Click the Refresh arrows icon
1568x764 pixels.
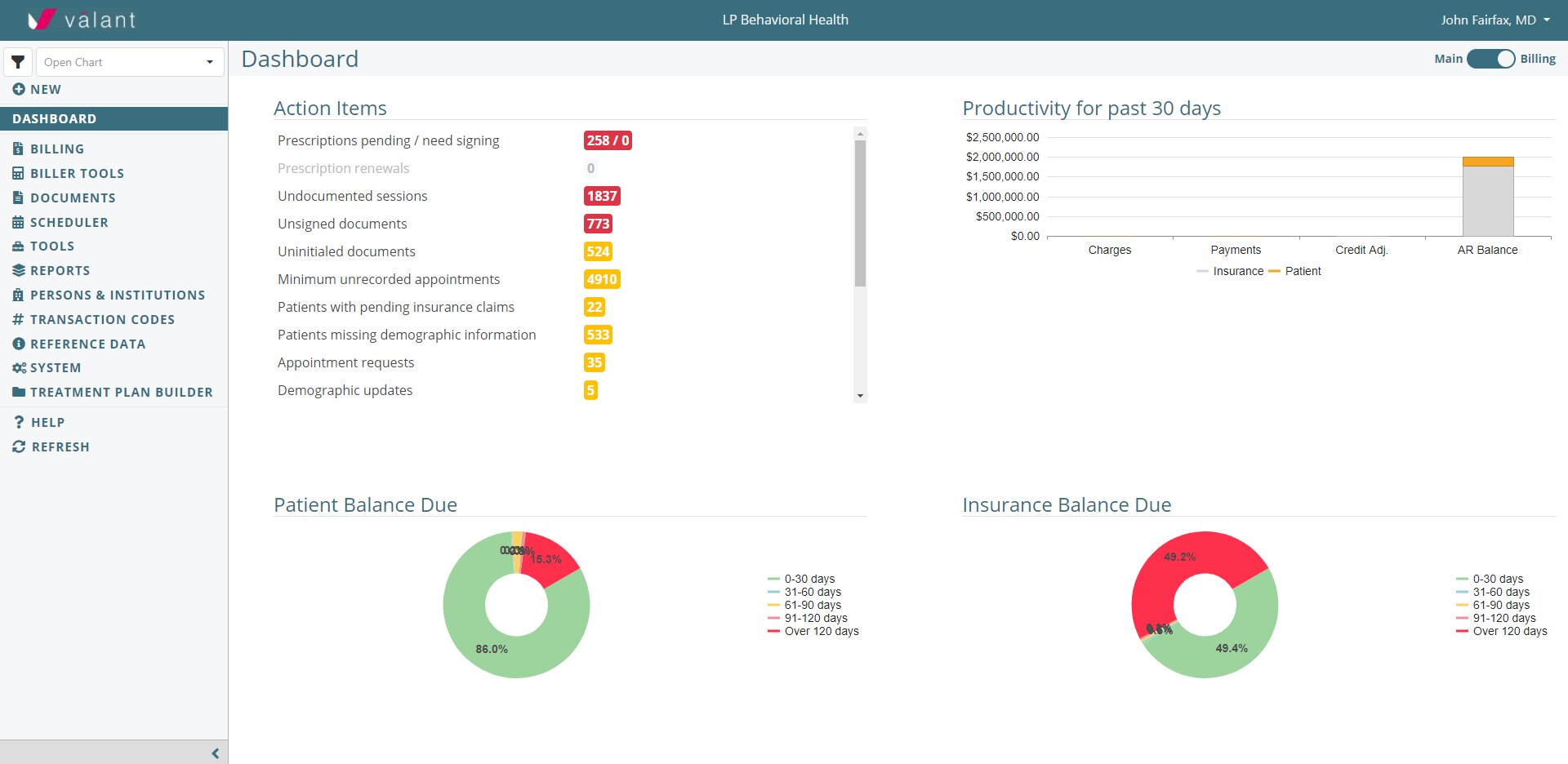[x=19, y=446]
